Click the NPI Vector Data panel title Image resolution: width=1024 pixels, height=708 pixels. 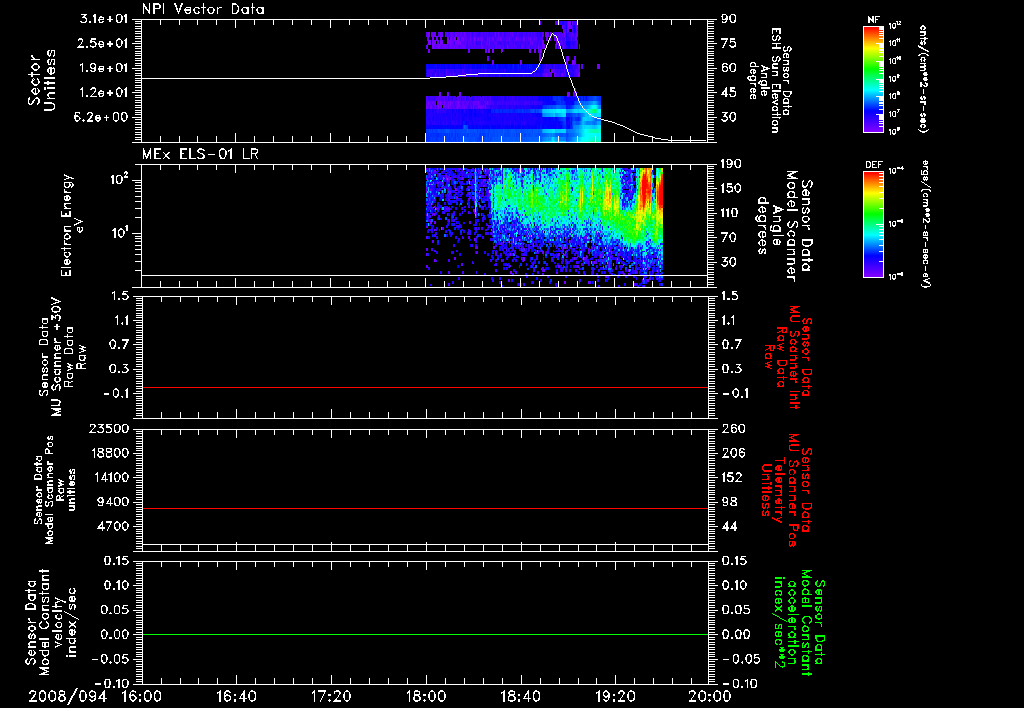[203, 9]
